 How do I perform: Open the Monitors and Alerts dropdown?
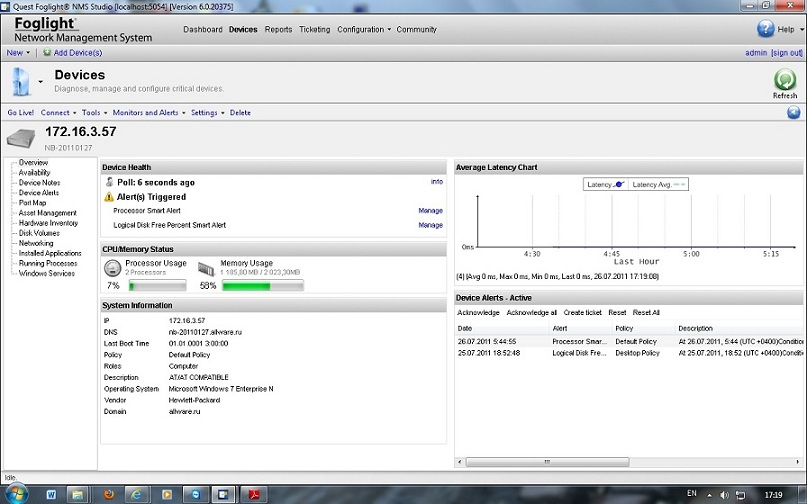[x=149, y=112]
